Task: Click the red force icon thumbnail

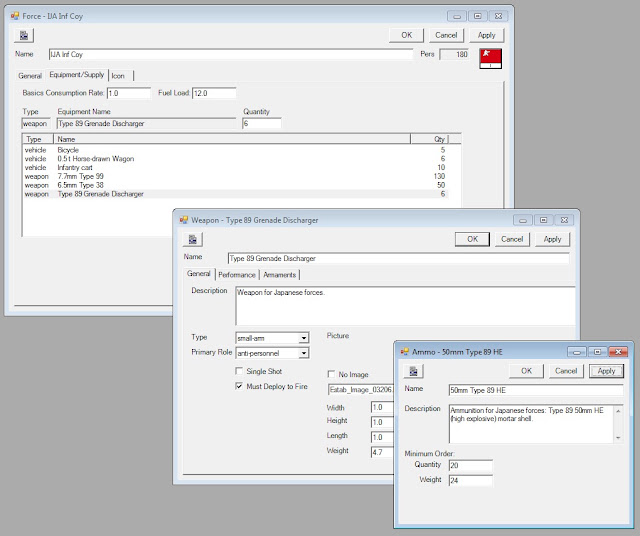Action: pos(490,58)
